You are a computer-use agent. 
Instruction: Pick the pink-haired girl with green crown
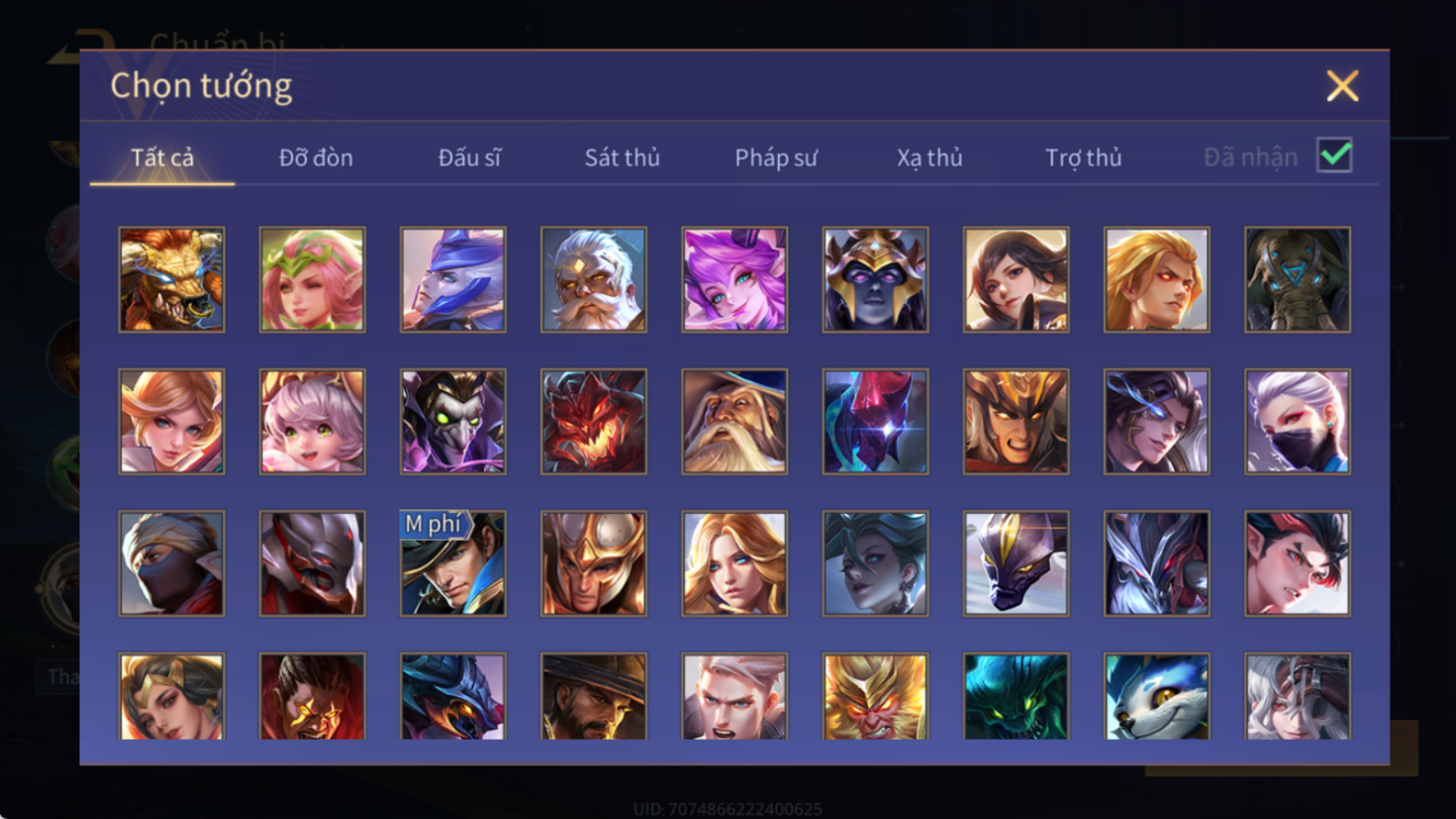pos(312,279)
